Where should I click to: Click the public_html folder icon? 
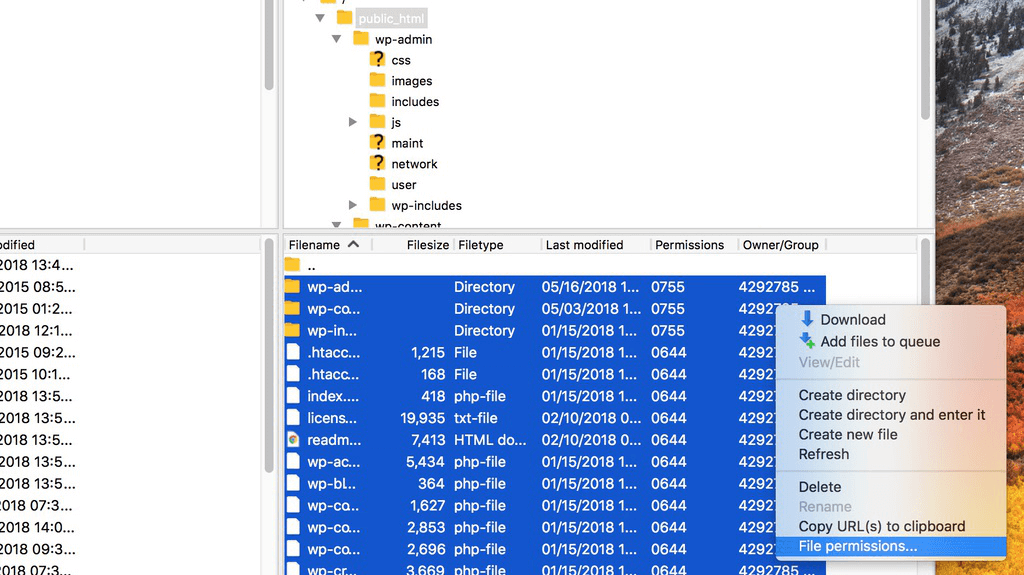coord(344,18)
